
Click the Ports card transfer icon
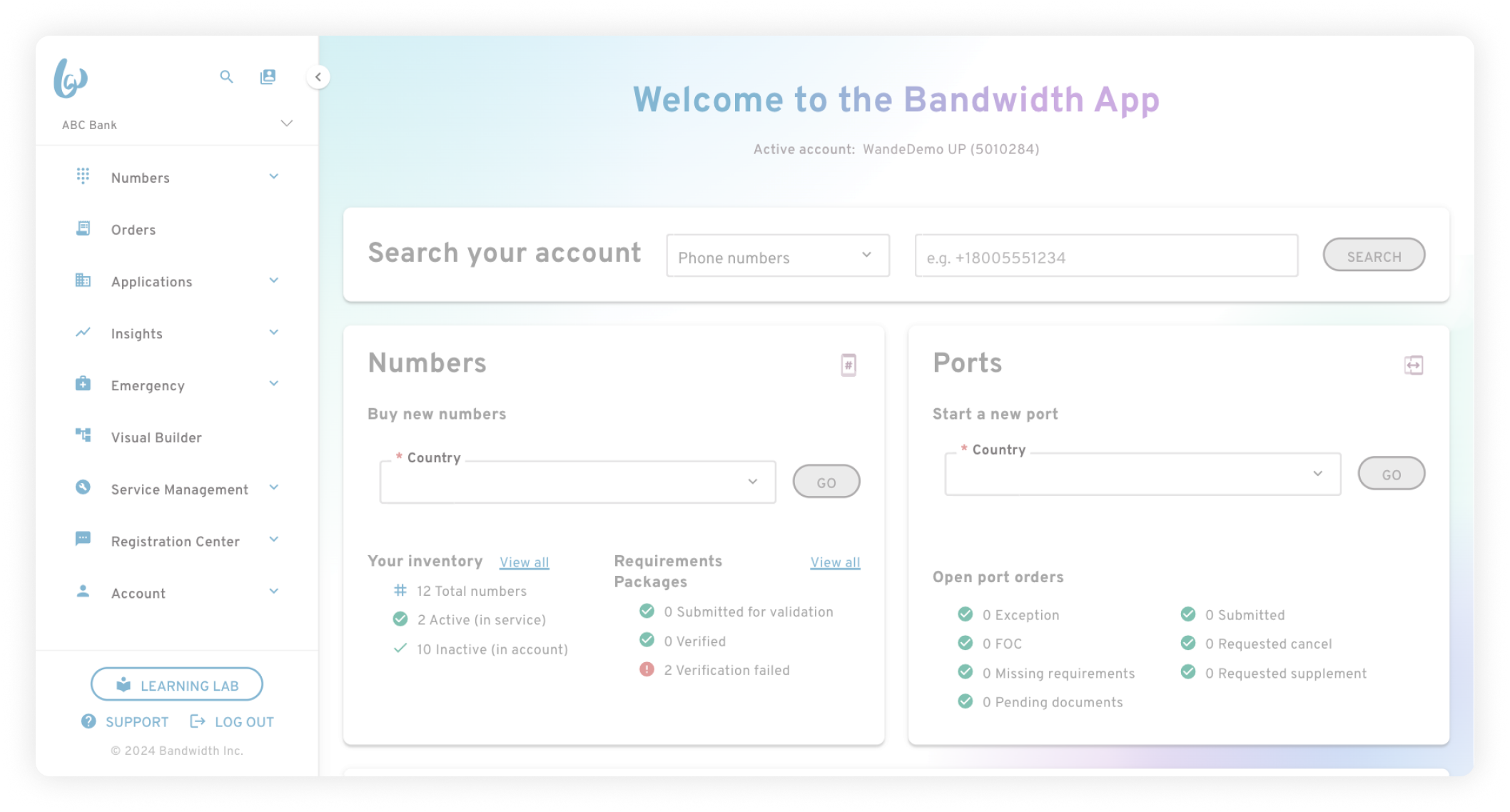pyautogui.click(x=1414, y=365)
